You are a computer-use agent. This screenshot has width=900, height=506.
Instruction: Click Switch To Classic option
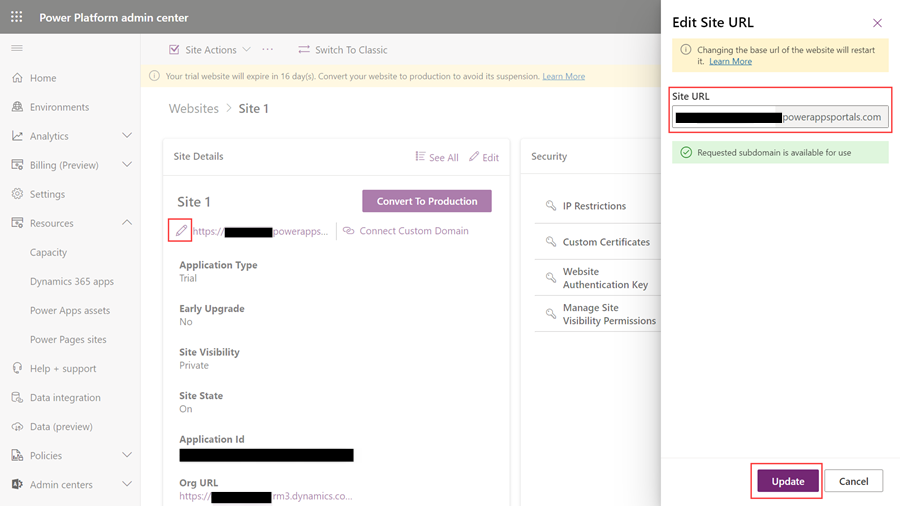coord(342,50)
